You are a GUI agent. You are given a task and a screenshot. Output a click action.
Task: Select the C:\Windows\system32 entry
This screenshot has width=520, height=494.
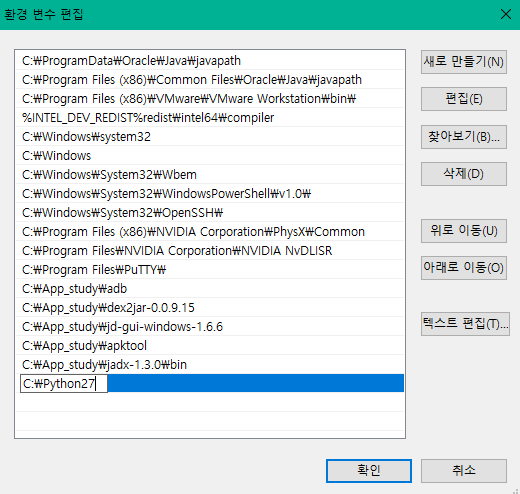210,137
